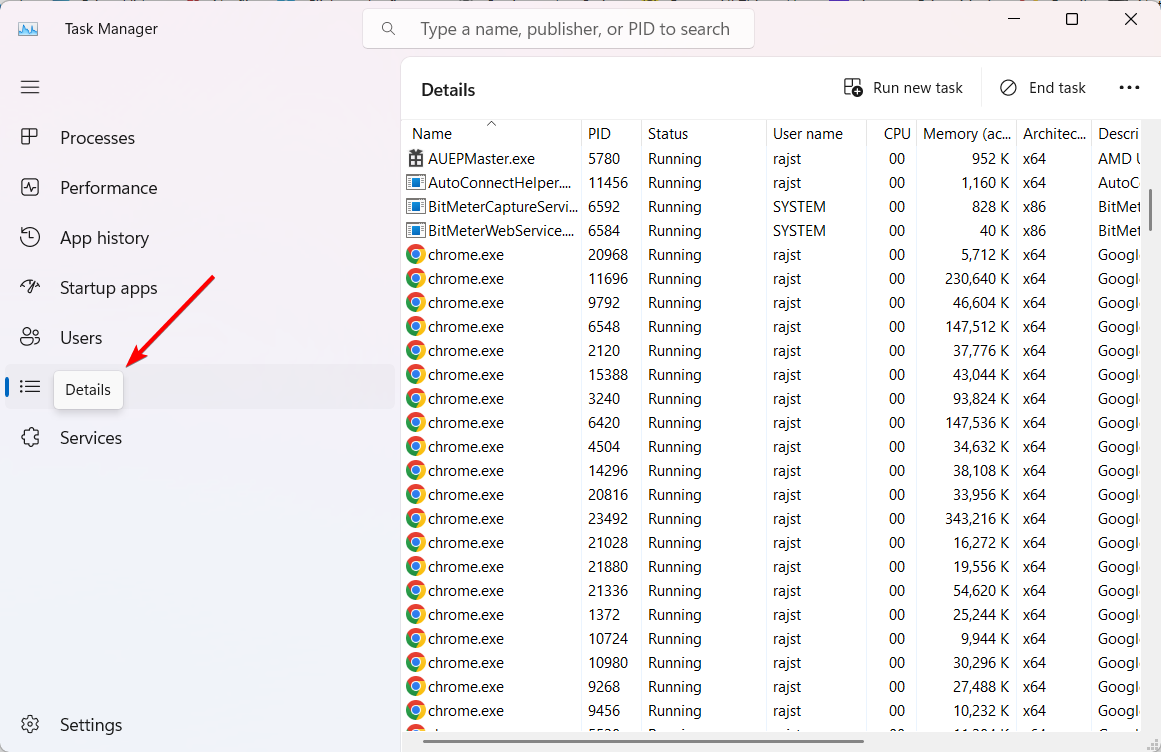Sort by the Name column header
1161x752 pixels.
tap(432, 134)
